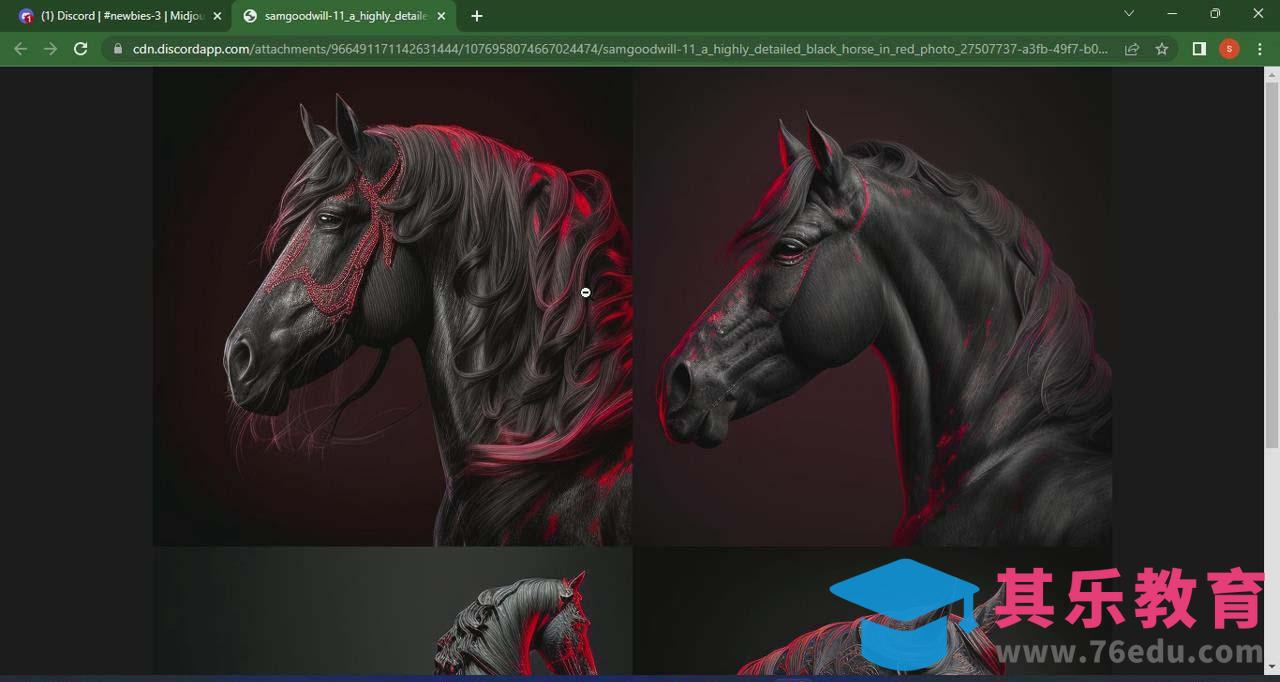Image resolution: width=1280 pixels, height=682 pixels.
Task: Expand the tab search chevron
Action: point(1129,14)
